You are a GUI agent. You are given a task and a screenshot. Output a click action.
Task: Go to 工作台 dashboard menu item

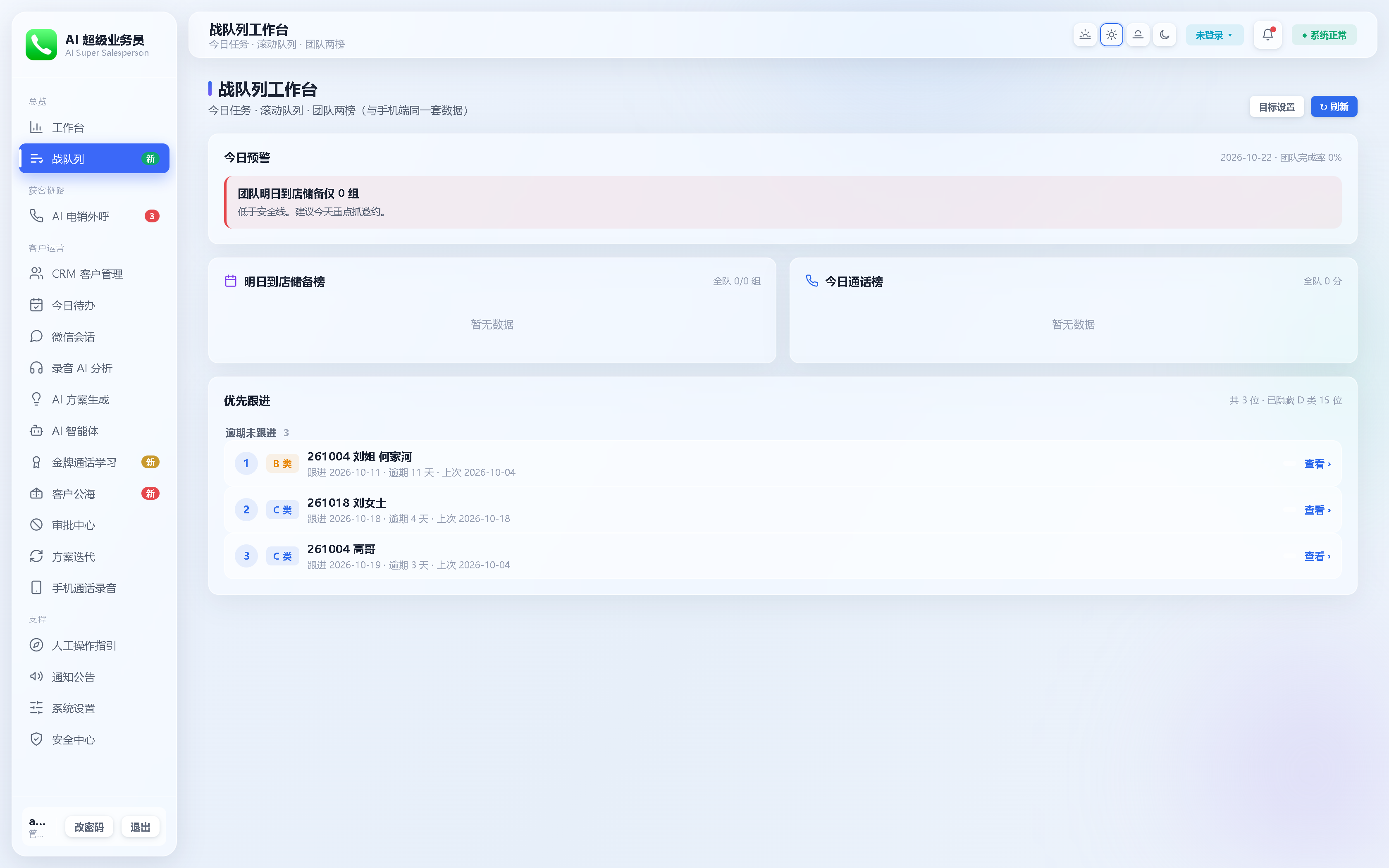[94, 127]
